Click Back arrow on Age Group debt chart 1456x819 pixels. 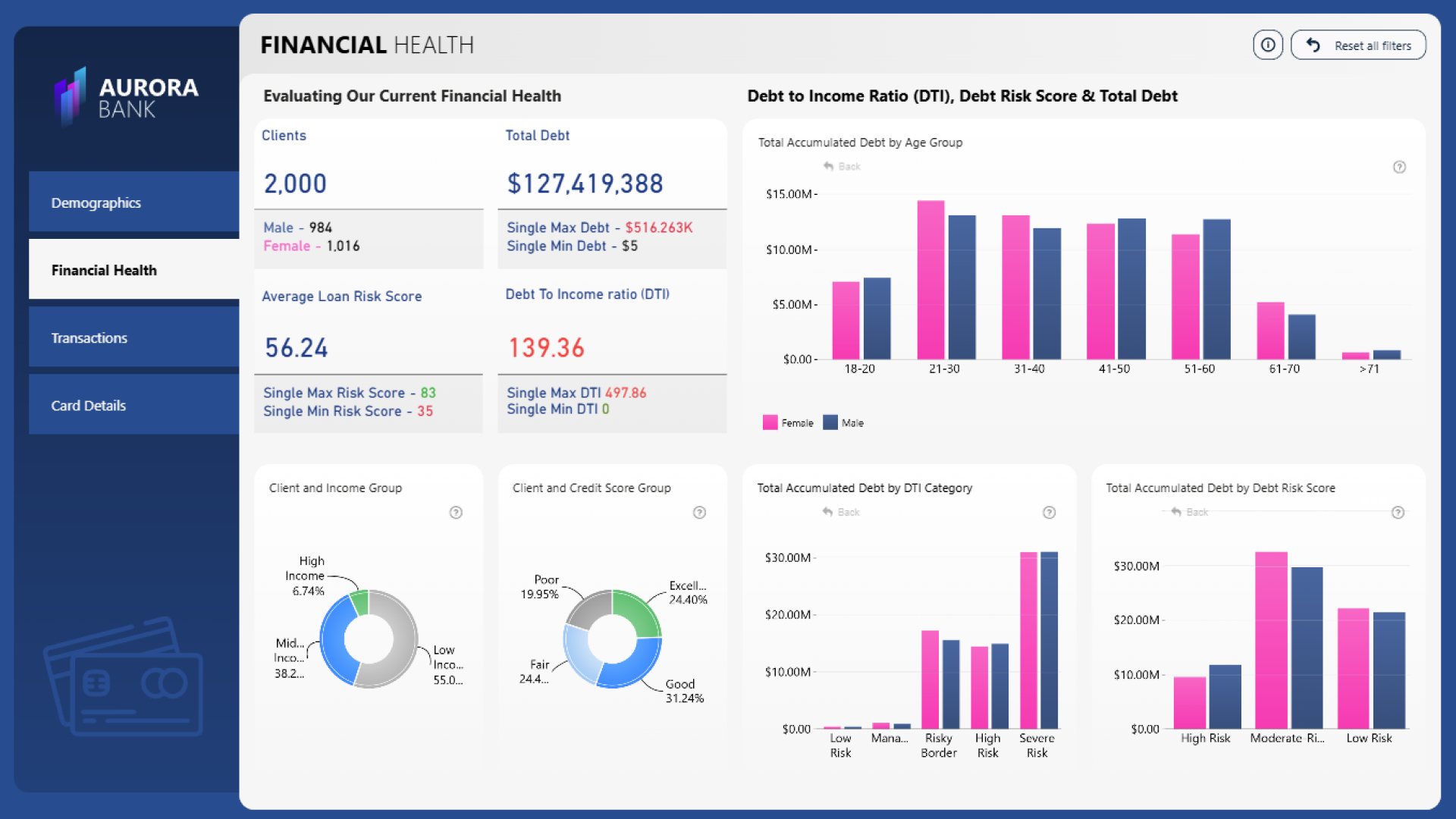click(829, 166)
